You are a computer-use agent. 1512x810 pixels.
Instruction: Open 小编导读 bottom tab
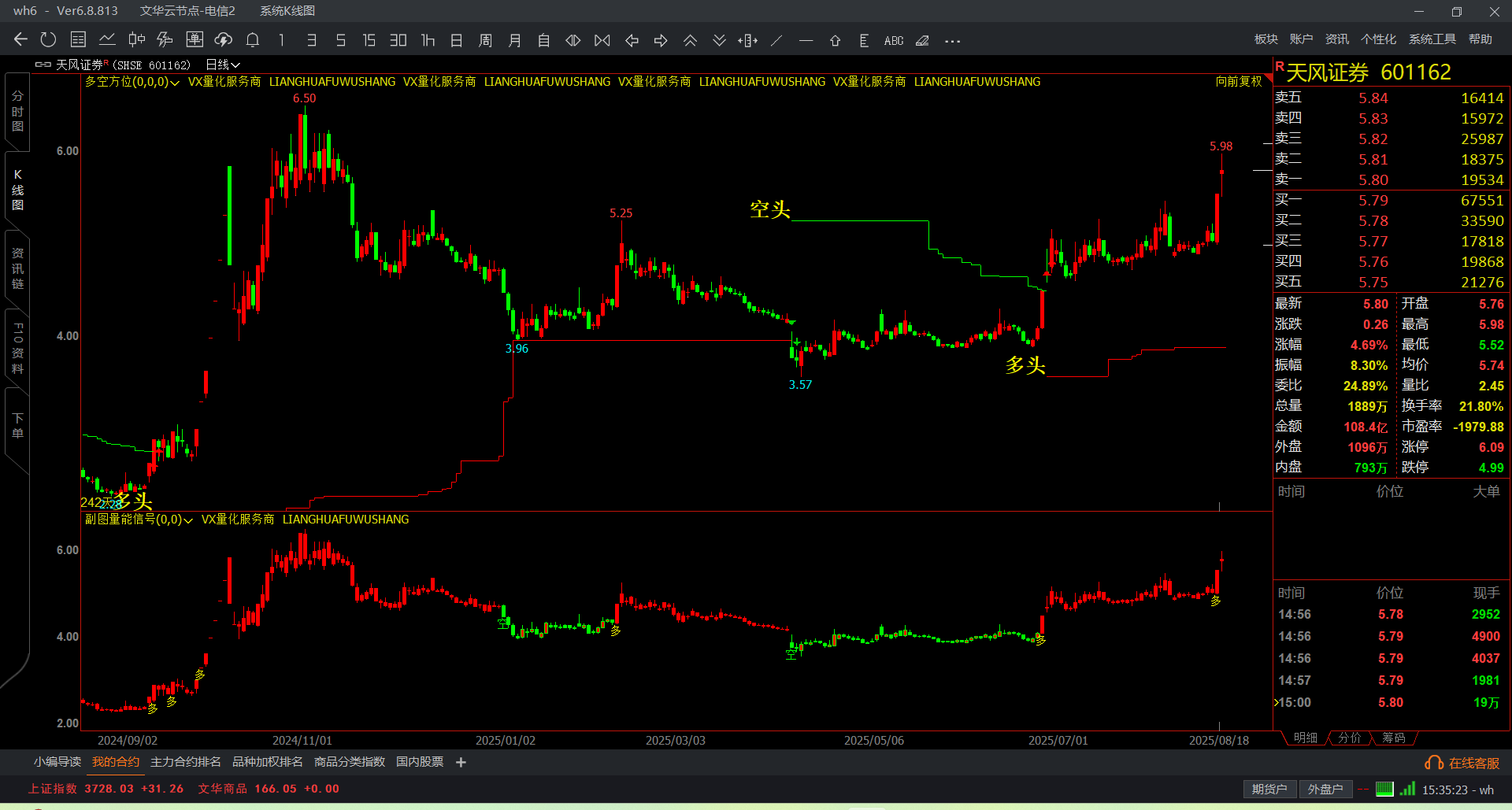tap(57, 762)
